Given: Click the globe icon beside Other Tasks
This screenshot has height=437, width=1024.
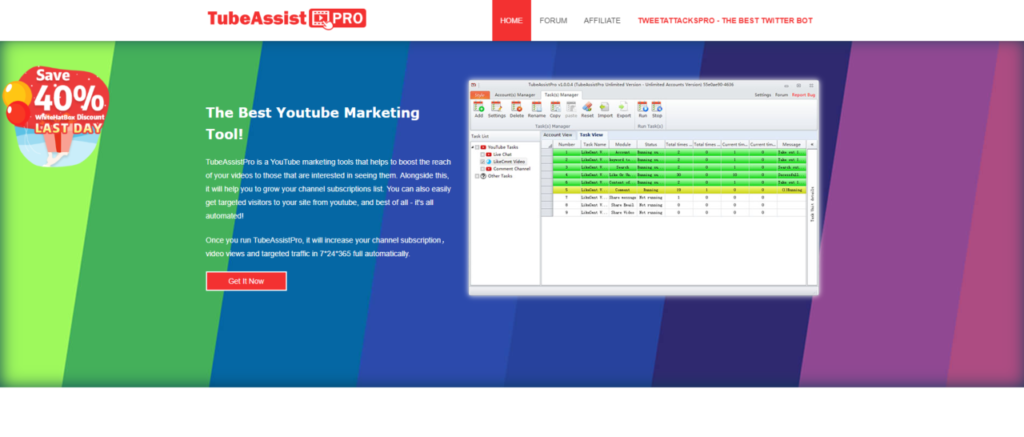Looking at the screenshot, I should [483, 176].
